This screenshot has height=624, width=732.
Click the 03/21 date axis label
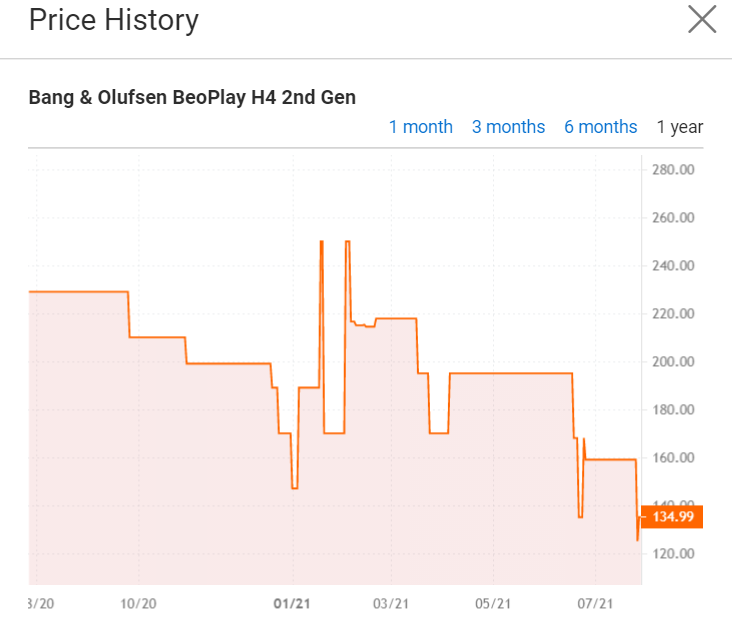391,604
